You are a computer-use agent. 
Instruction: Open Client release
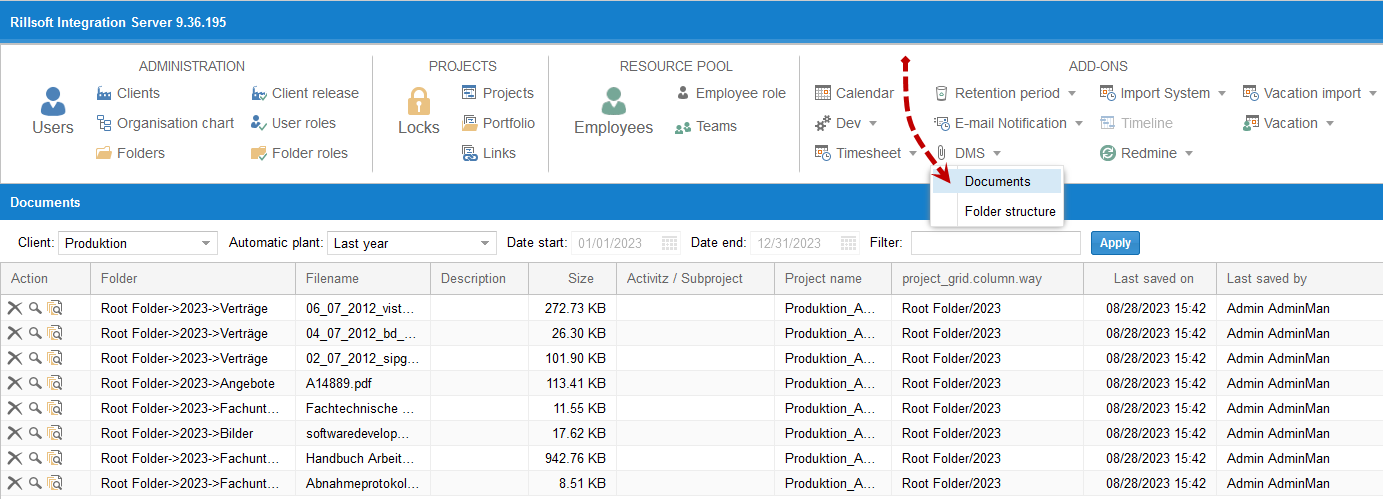(305, 93)
